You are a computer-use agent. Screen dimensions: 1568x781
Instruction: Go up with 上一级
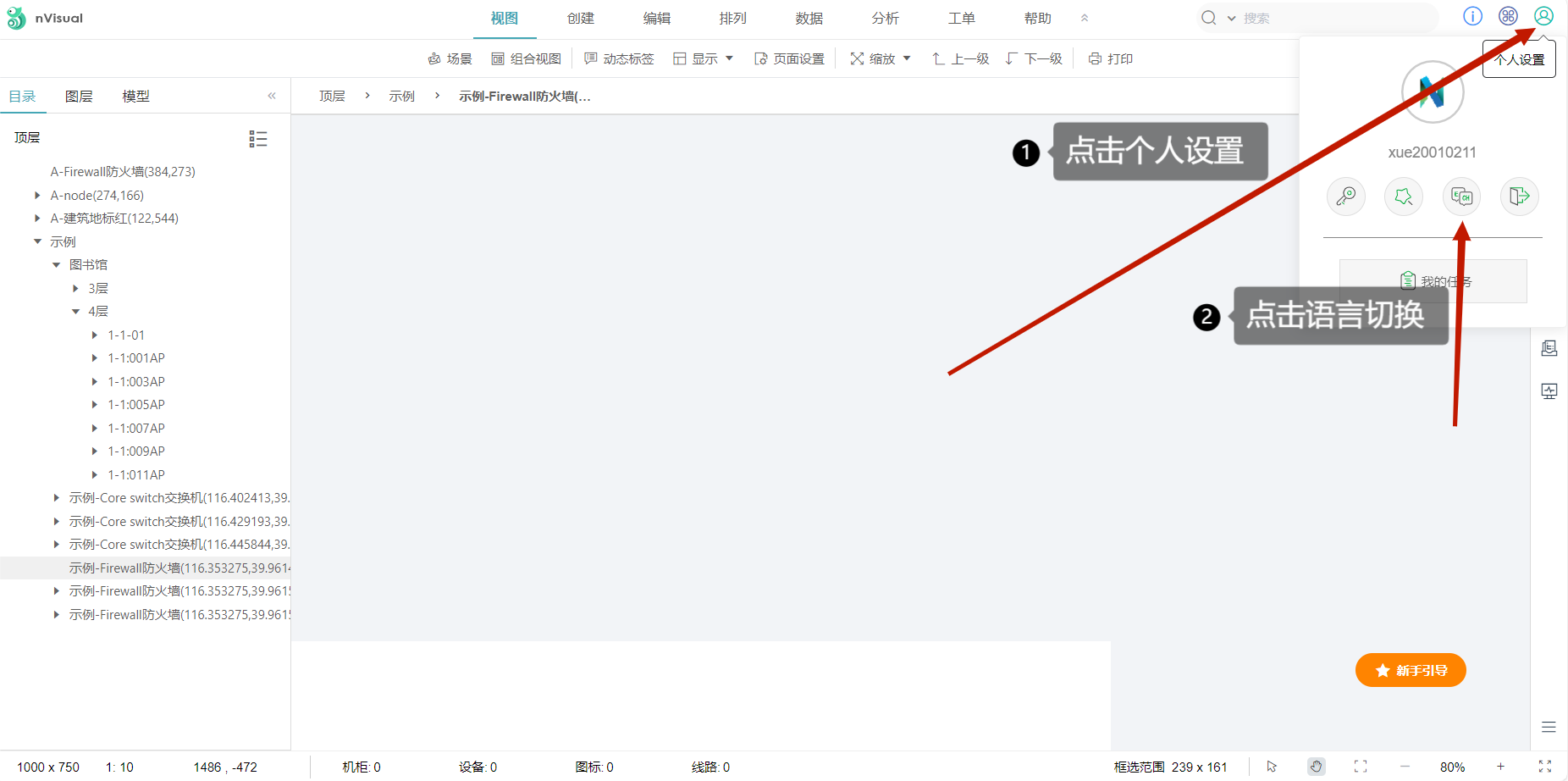pos(961,58)
